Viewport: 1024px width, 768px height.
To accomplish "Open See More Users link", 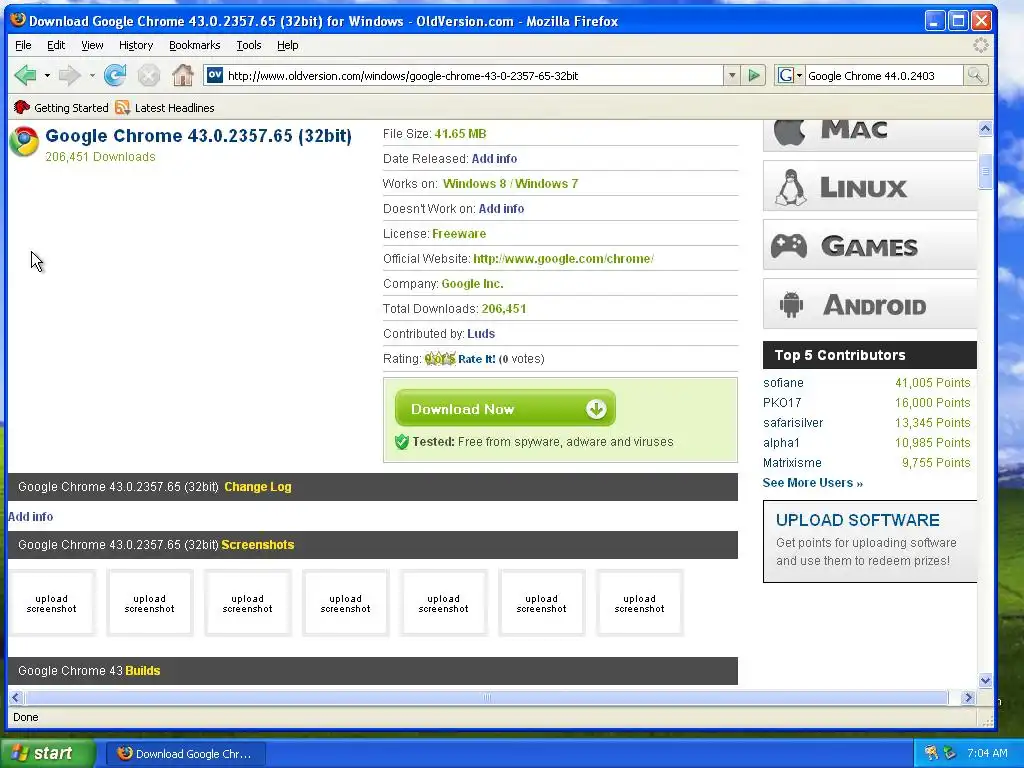I will point(812,483).
